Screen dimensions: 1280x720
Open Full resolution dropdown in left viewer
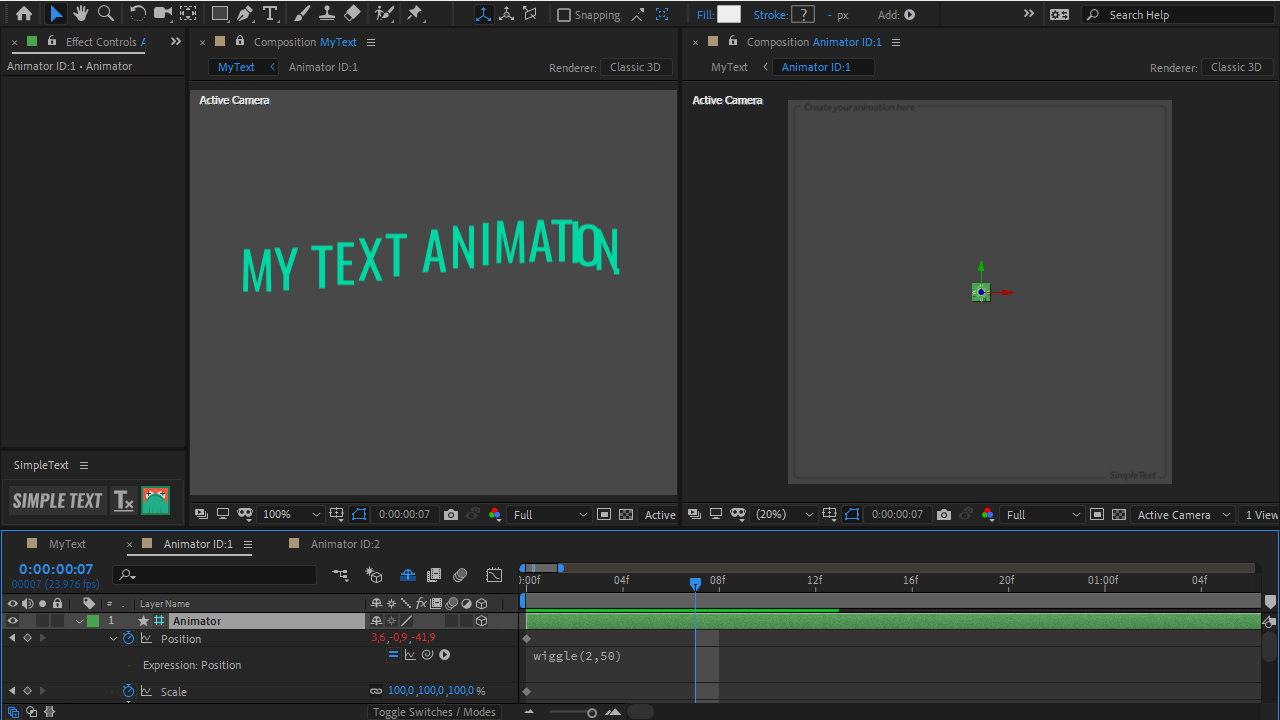pos(550,514)
